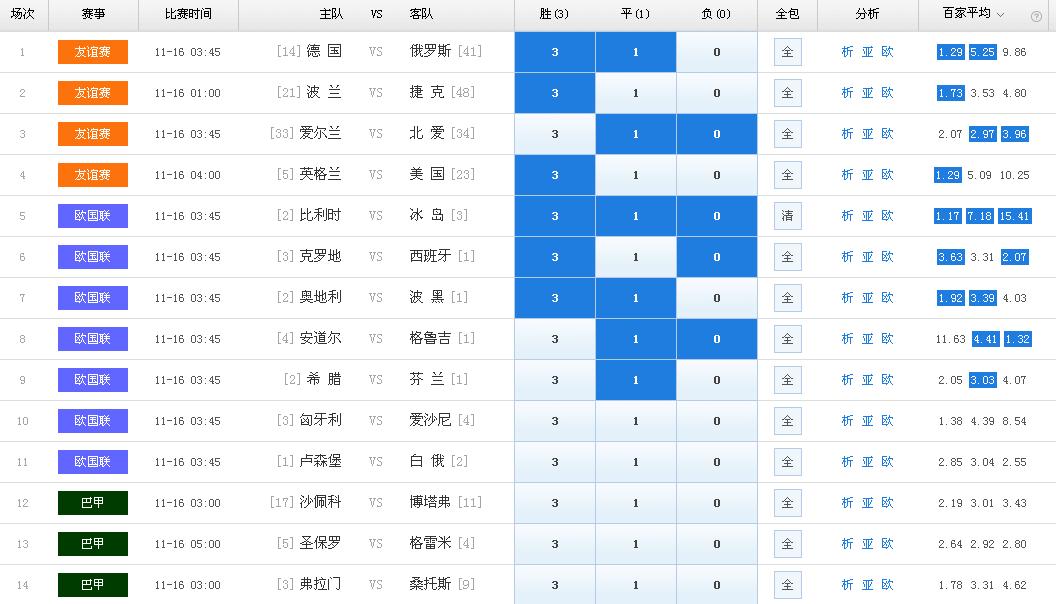The height and width of the screenshot is (604, 1056).
Task: Toggle draw (1) for 希腊 vs 芬兰
Action: [x=636, y=380]
